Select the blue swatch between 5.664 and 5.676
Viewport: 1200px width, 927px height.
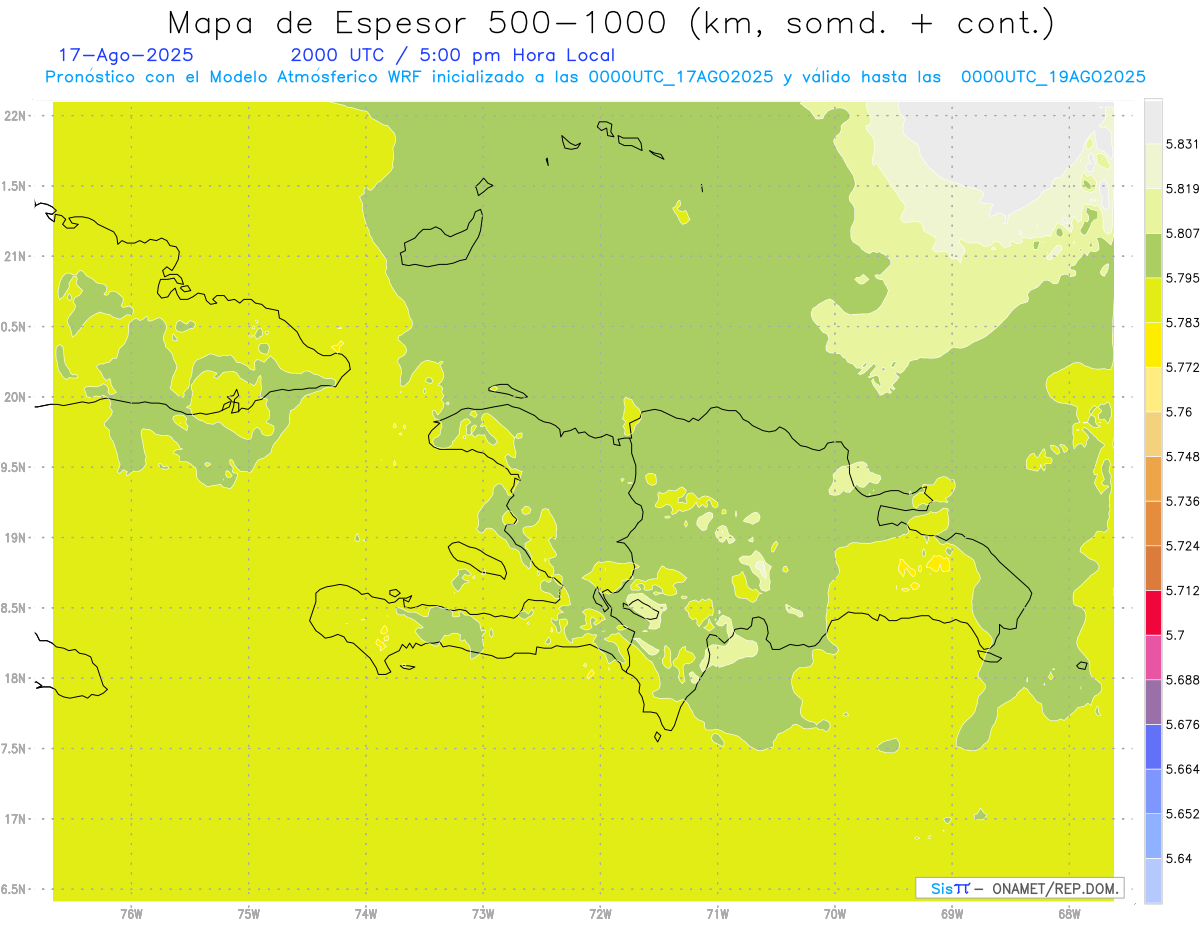coord(1153,747)
